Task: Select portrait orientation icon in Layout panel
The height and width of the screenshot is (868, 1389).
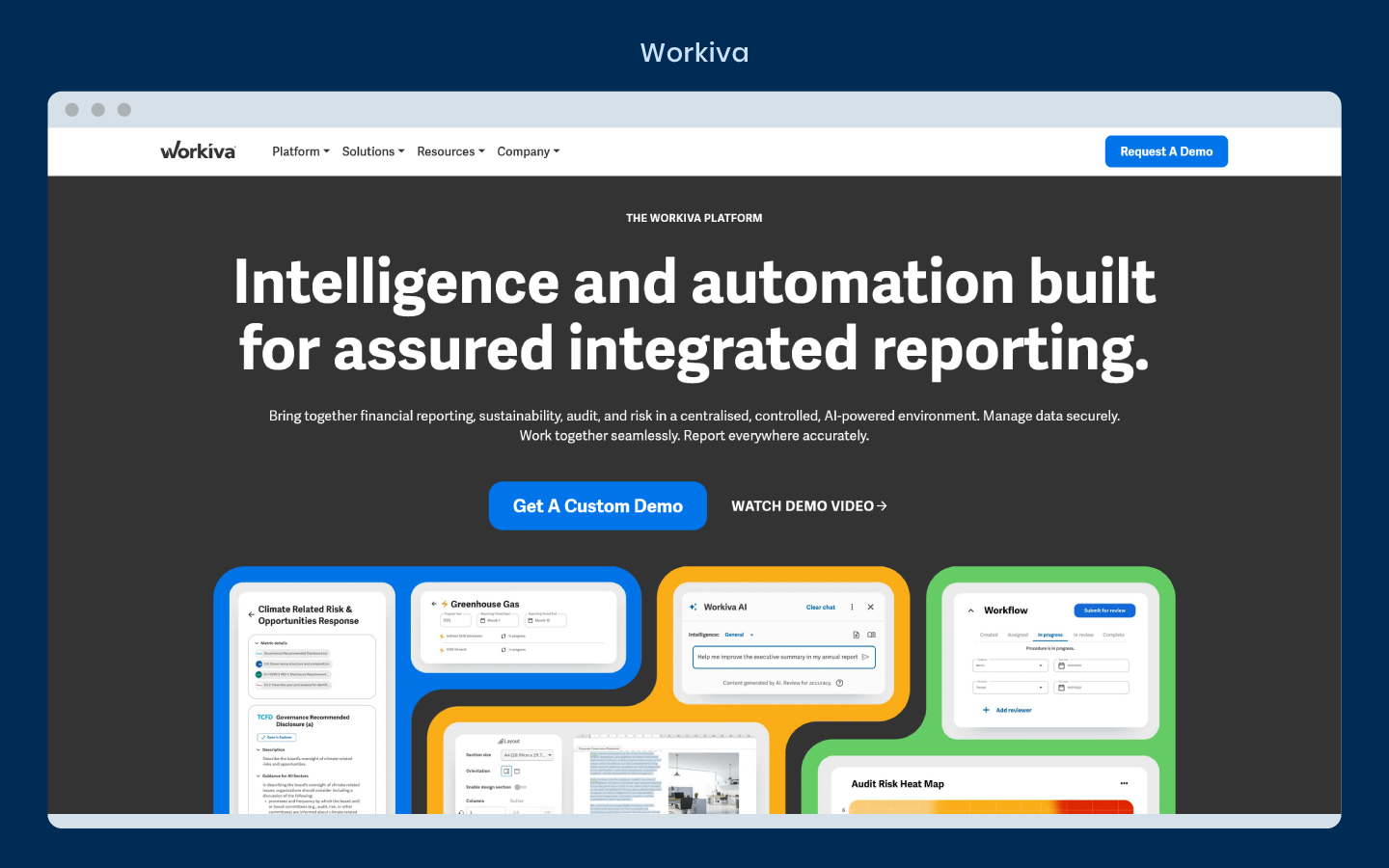Action: (x=506, y=771)
